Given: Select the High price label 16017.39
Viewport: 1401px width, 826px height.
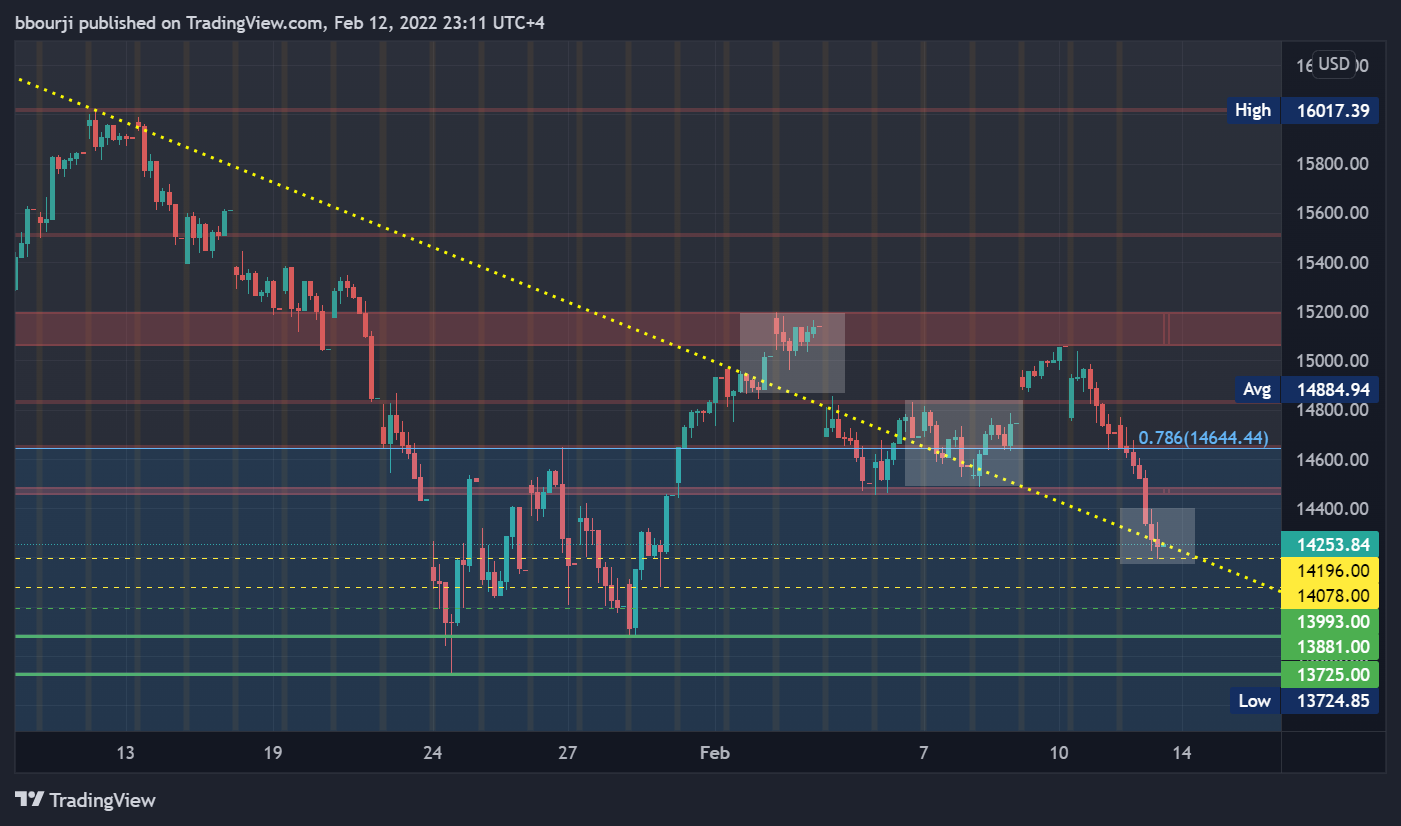Looking at the screenshot, I should tap(1332, 110).
